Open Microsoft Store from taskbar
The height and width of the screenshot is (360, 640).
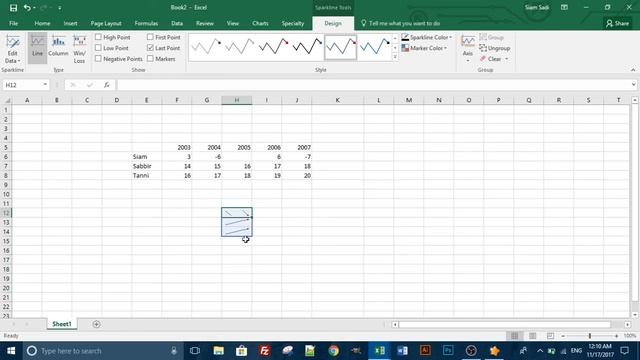coord(241,351)
